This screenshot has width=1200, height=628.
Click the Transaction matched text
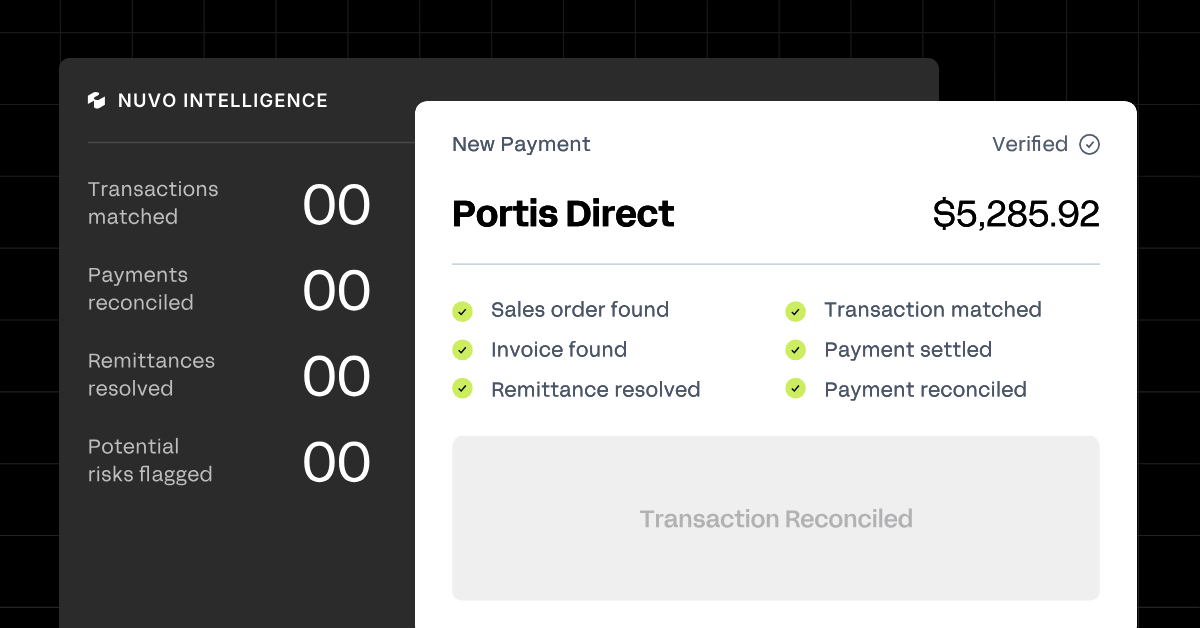pyautogui.click(x=933, y=310)
